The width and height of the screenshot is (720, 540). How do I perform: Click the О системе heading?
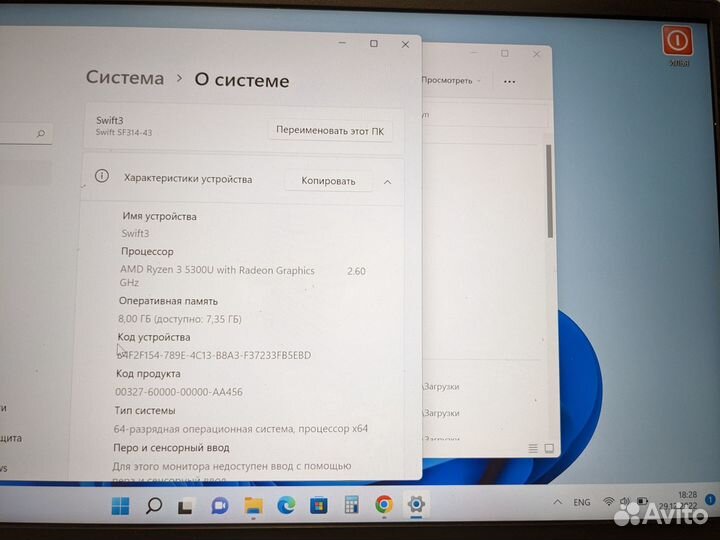click(242, 80)
